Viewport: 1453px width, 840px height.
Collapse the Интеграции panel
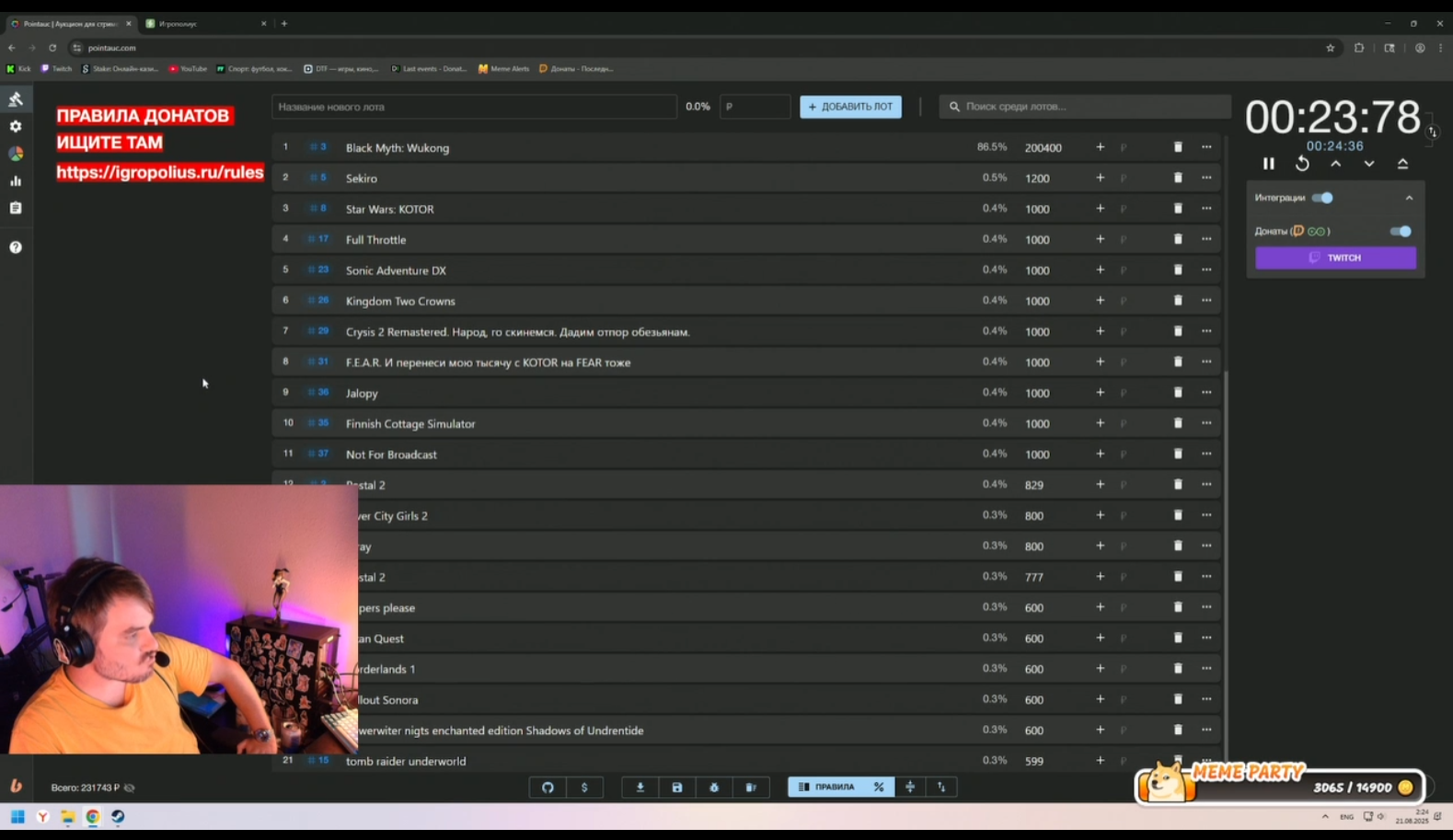coord(1409,198)
